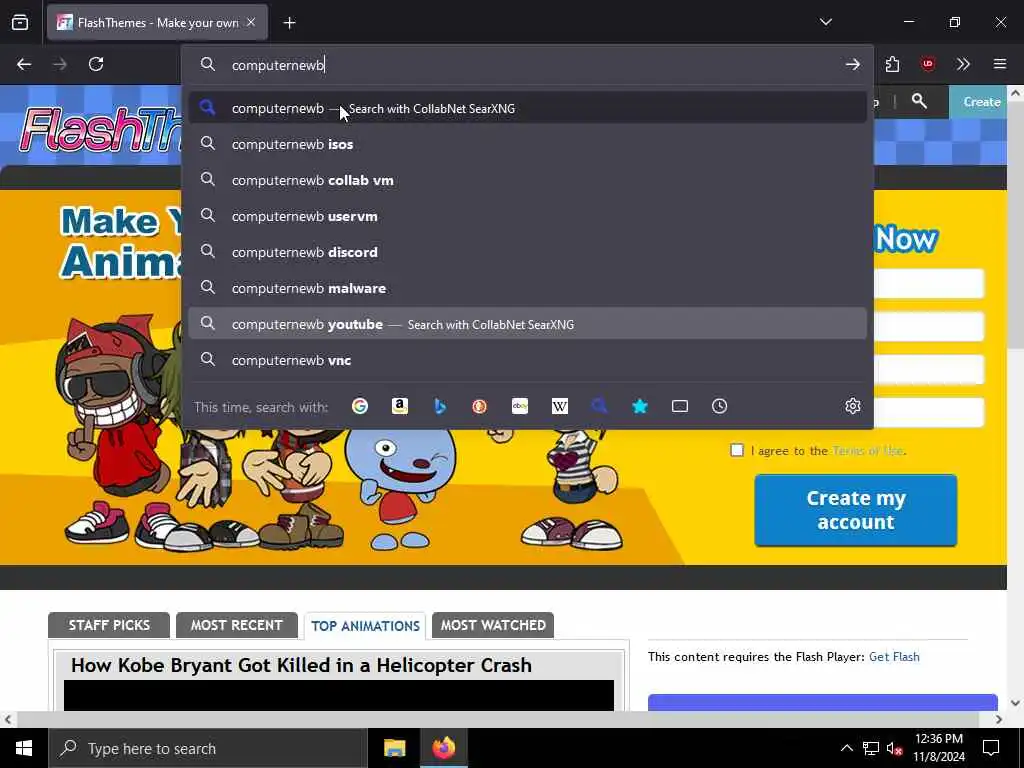Image resolution: width=1024 pixels, height=768 pixels.
Task: Switch to the TOP ANIMATIONS tab
Action: tap(365, 626)
